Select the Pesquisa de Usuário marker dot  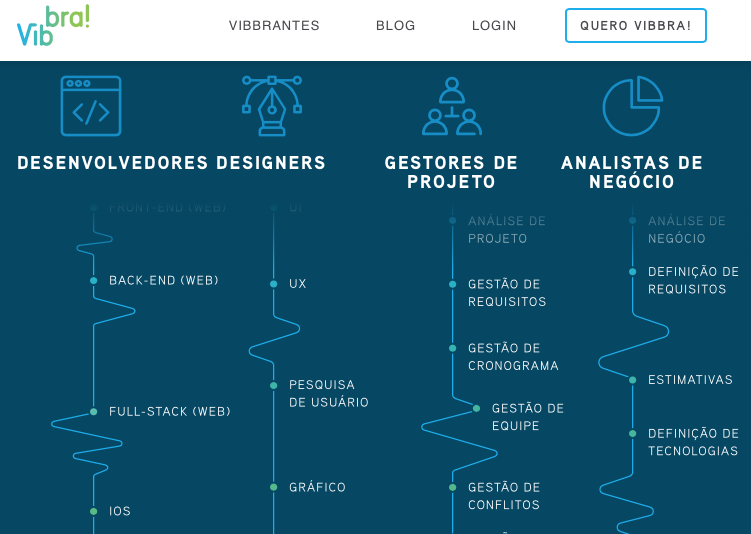(x=273, y=385)
